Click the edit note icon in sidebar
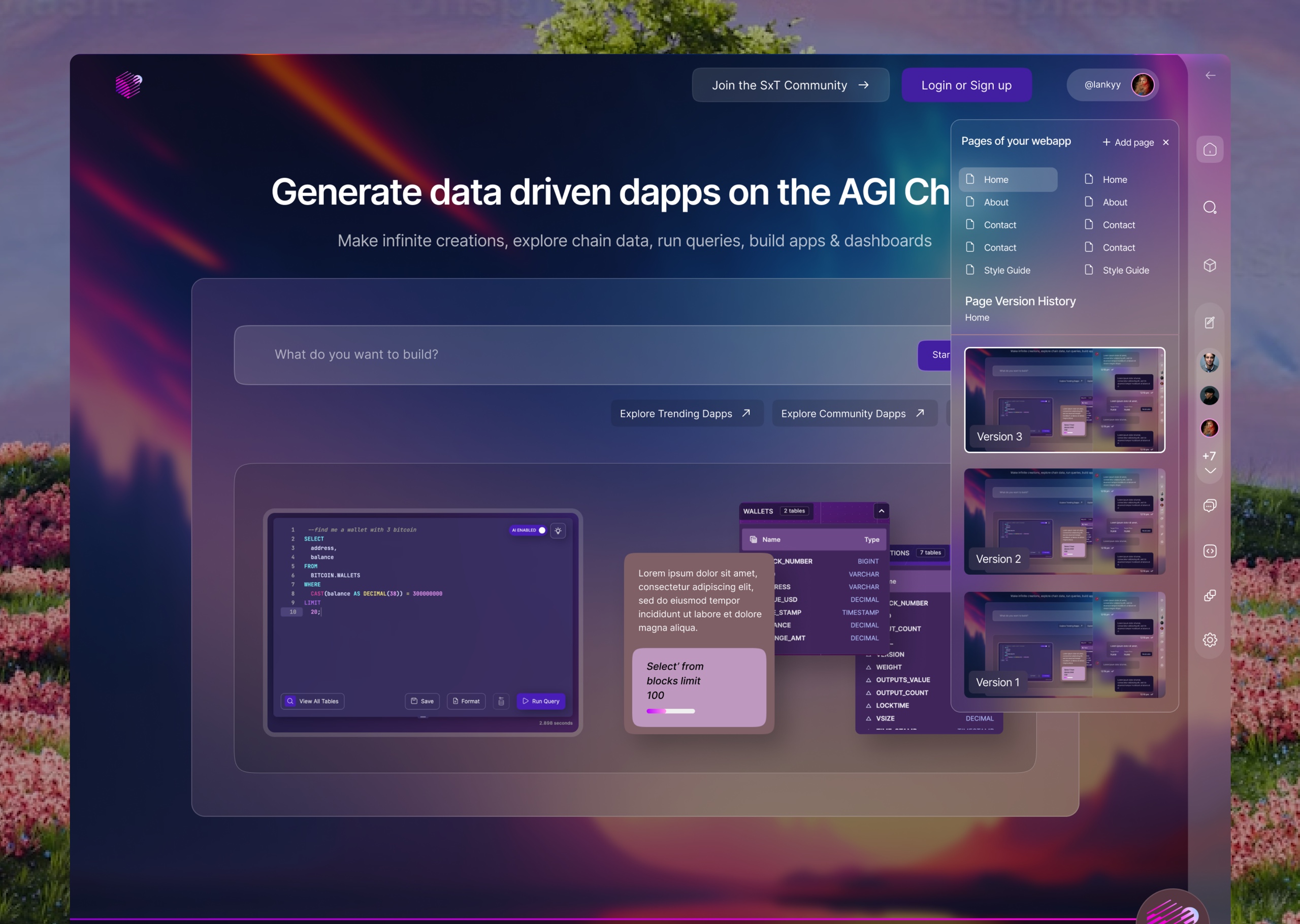The image size is (1300, 924). (x=1210, y=322)
